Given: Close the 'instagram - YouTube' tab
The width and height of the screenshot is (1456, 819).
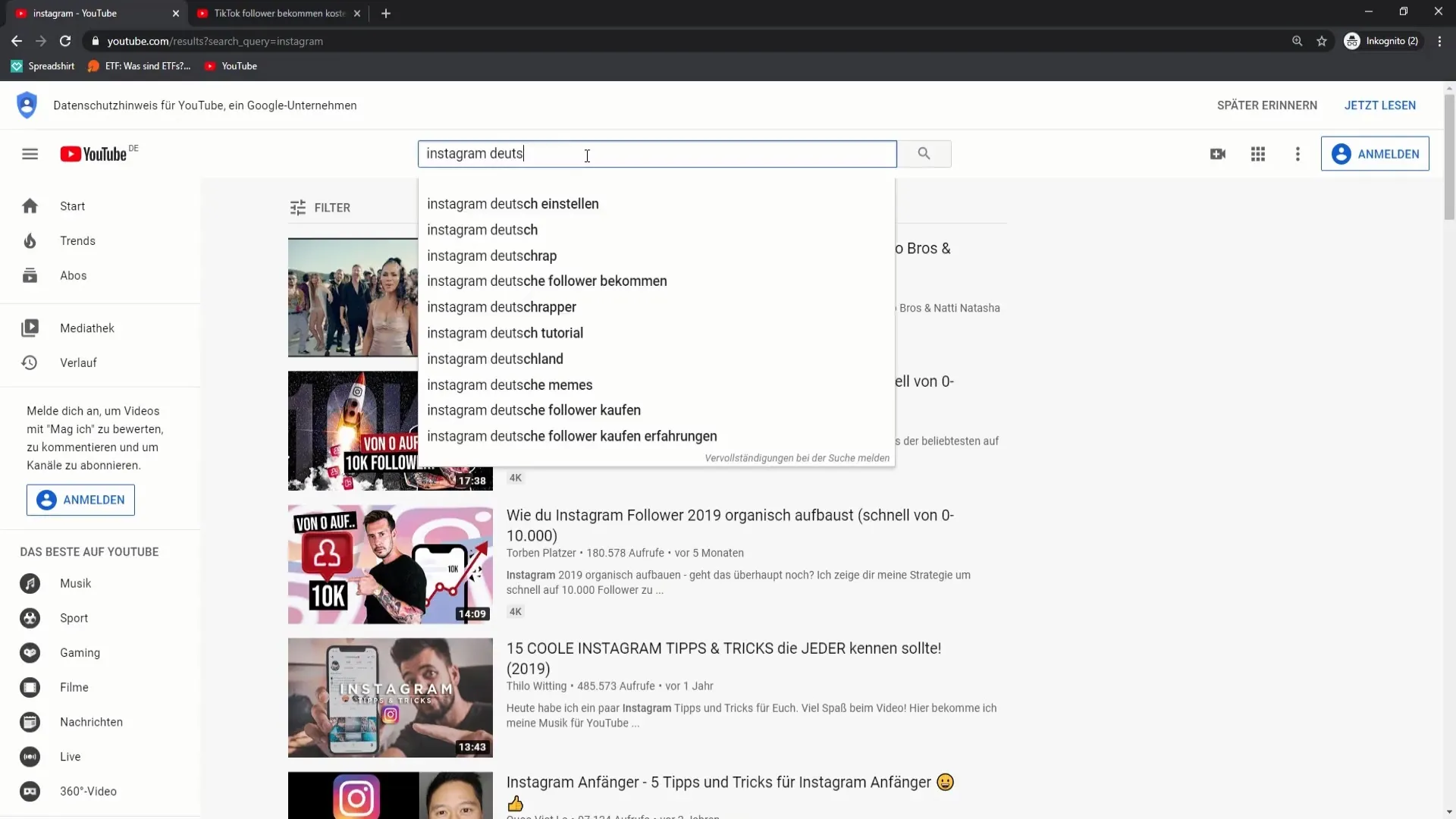Looking at the screenshot, I should 176,13.
